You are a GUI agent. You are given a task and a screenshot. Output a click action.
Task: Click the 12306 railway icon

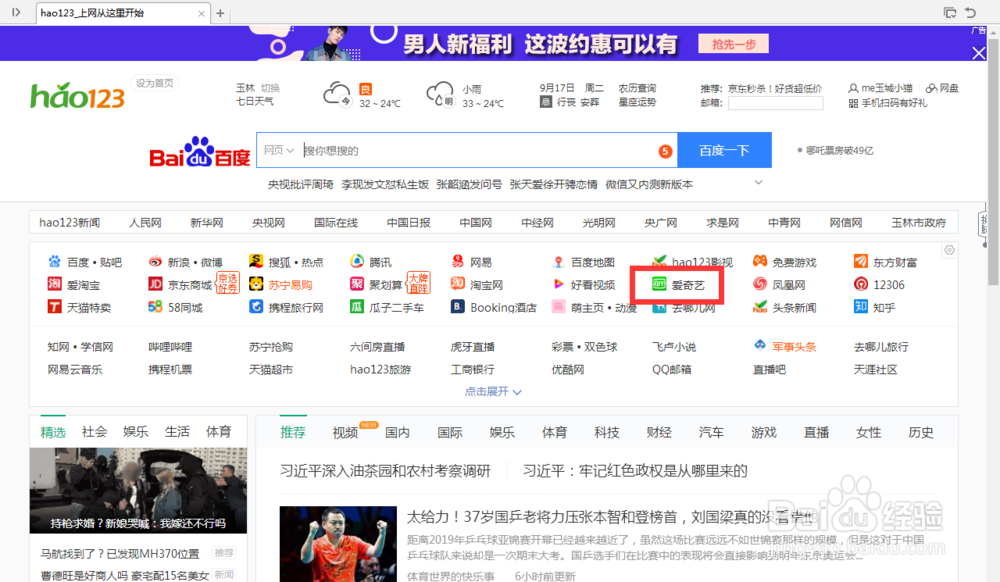(860, 284)
